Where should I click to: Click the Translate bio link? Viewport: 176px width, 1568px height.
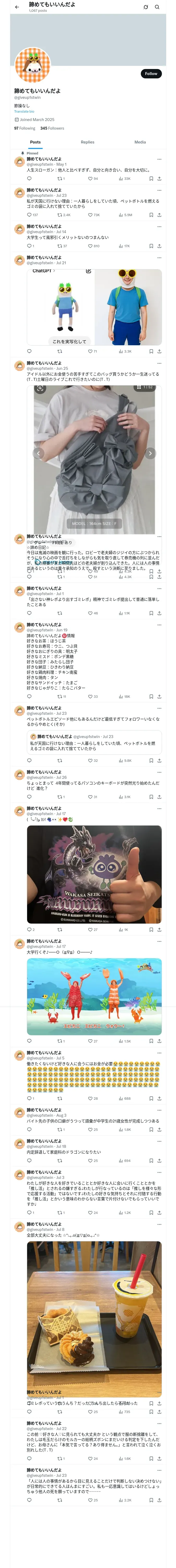(24, 111)
